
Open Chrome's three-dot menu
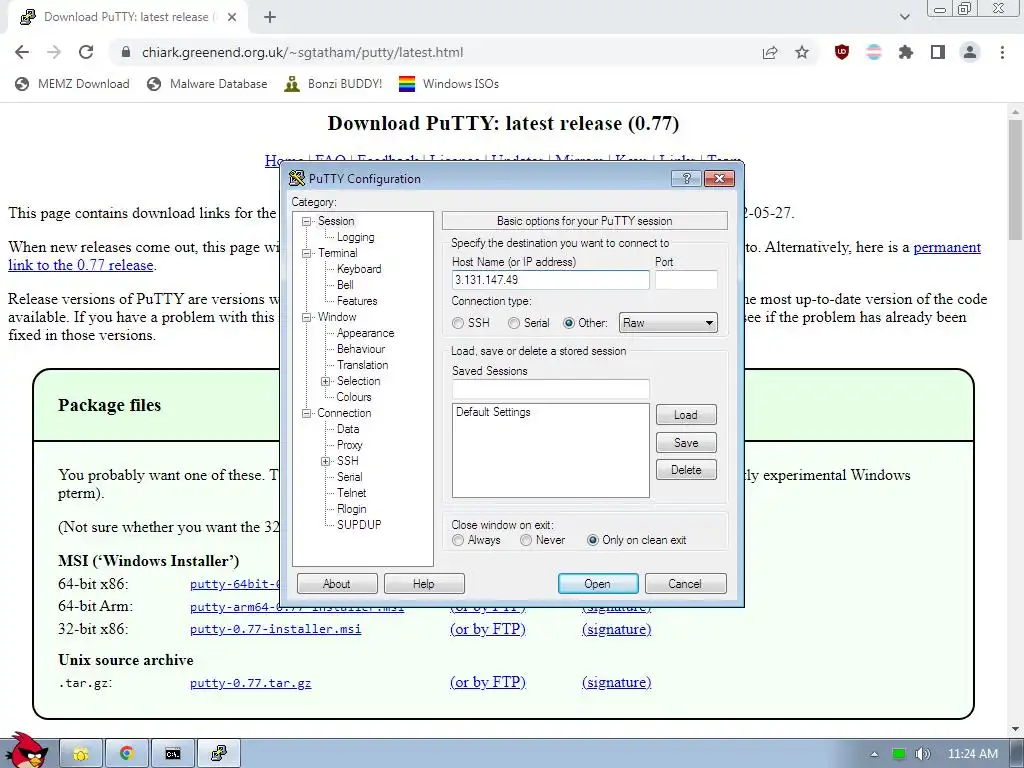point(1002,52)
